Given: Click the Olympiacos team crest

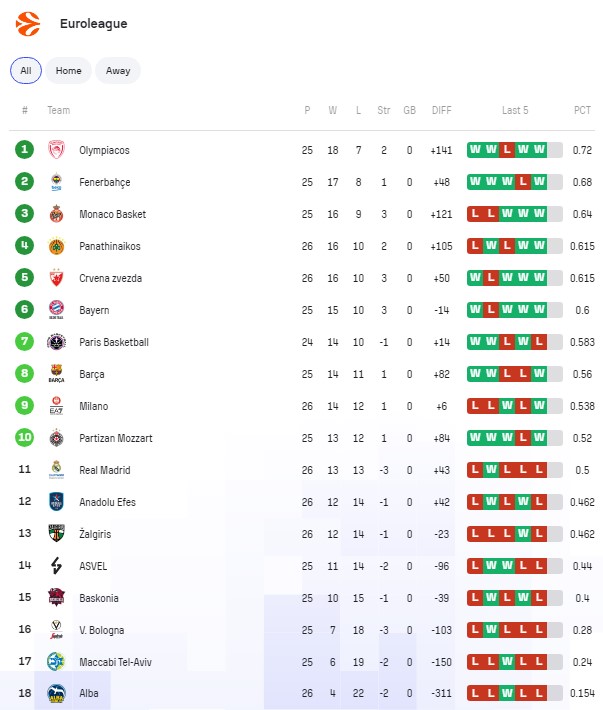Looking at the screenshot, I should point(56,150).
